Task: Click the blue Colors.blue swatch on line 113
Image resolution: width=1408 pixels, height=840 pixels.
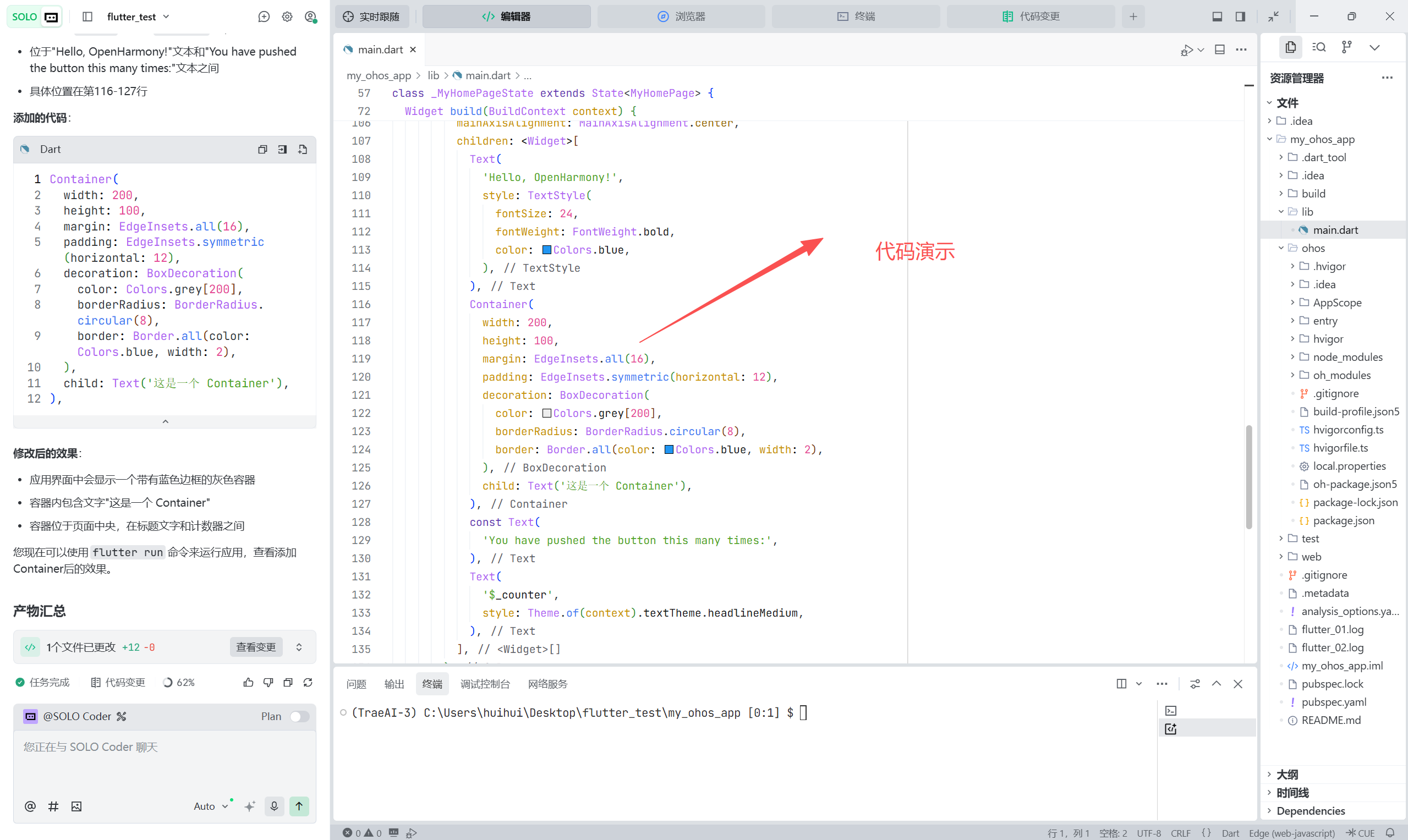Action: (x=546, y=250)
